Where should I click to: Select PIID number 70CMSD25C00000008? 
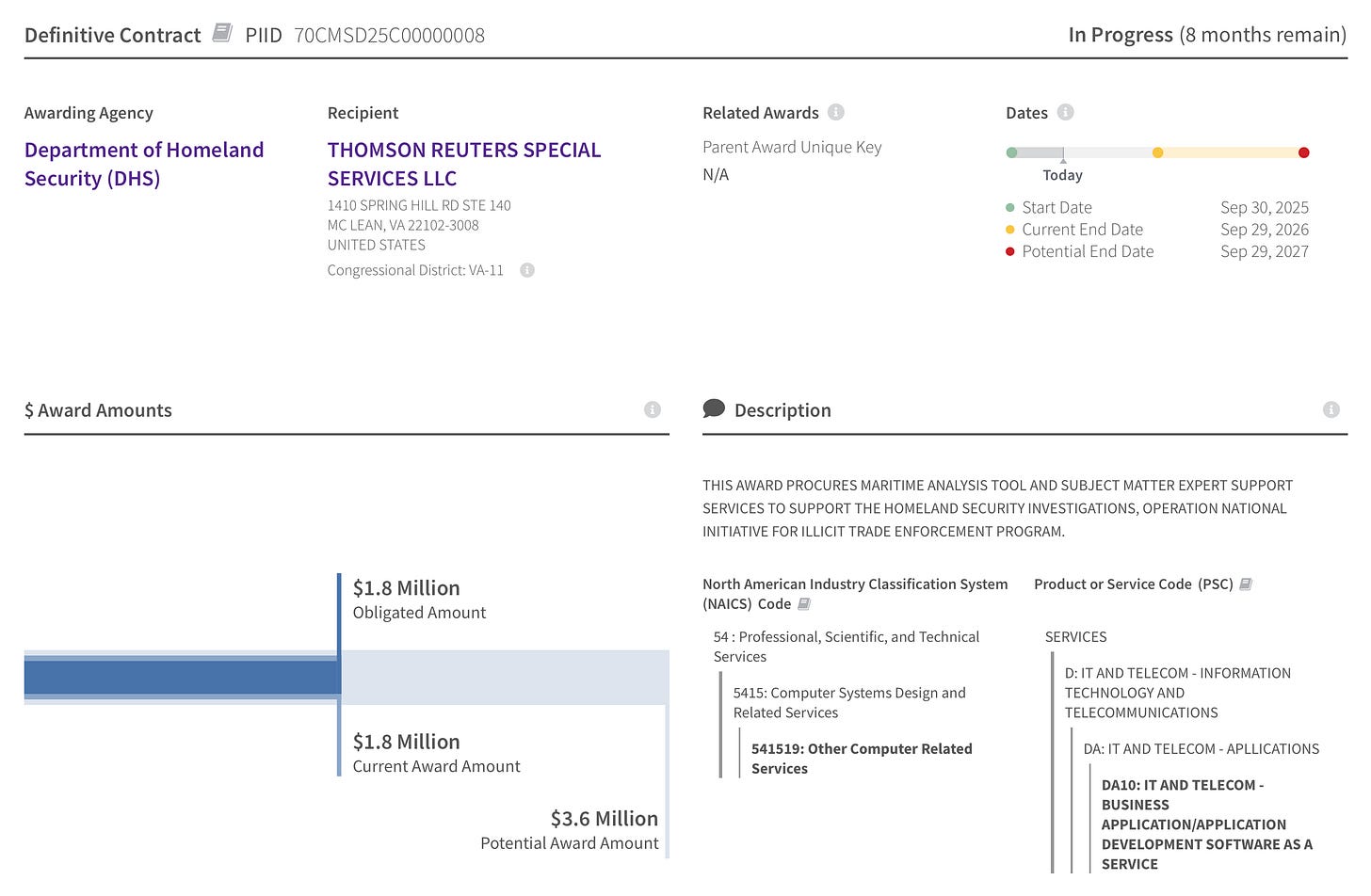coord(389,36)
